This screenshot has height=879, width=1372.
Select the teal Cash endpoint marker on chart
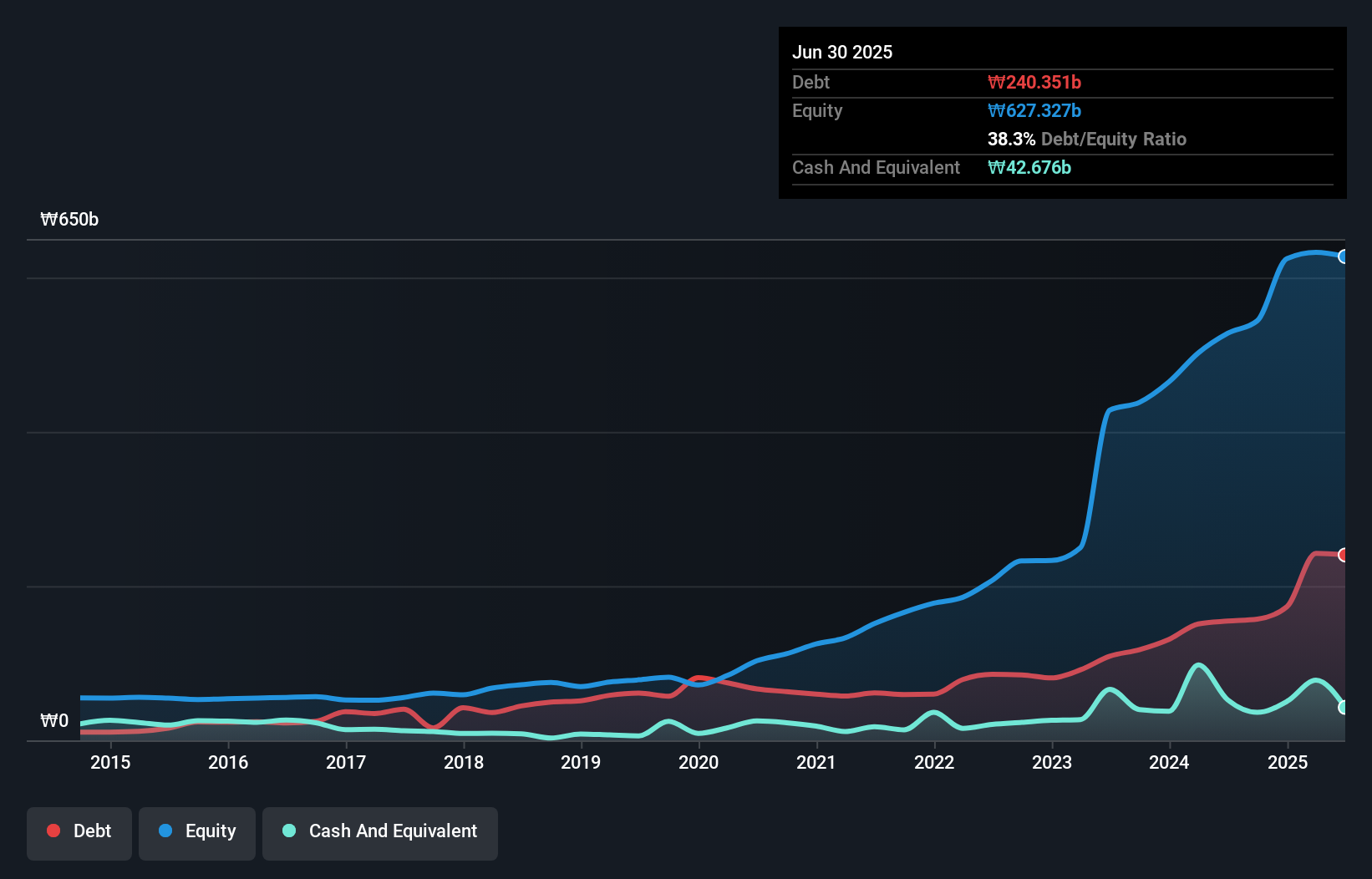pos(1344,707)
